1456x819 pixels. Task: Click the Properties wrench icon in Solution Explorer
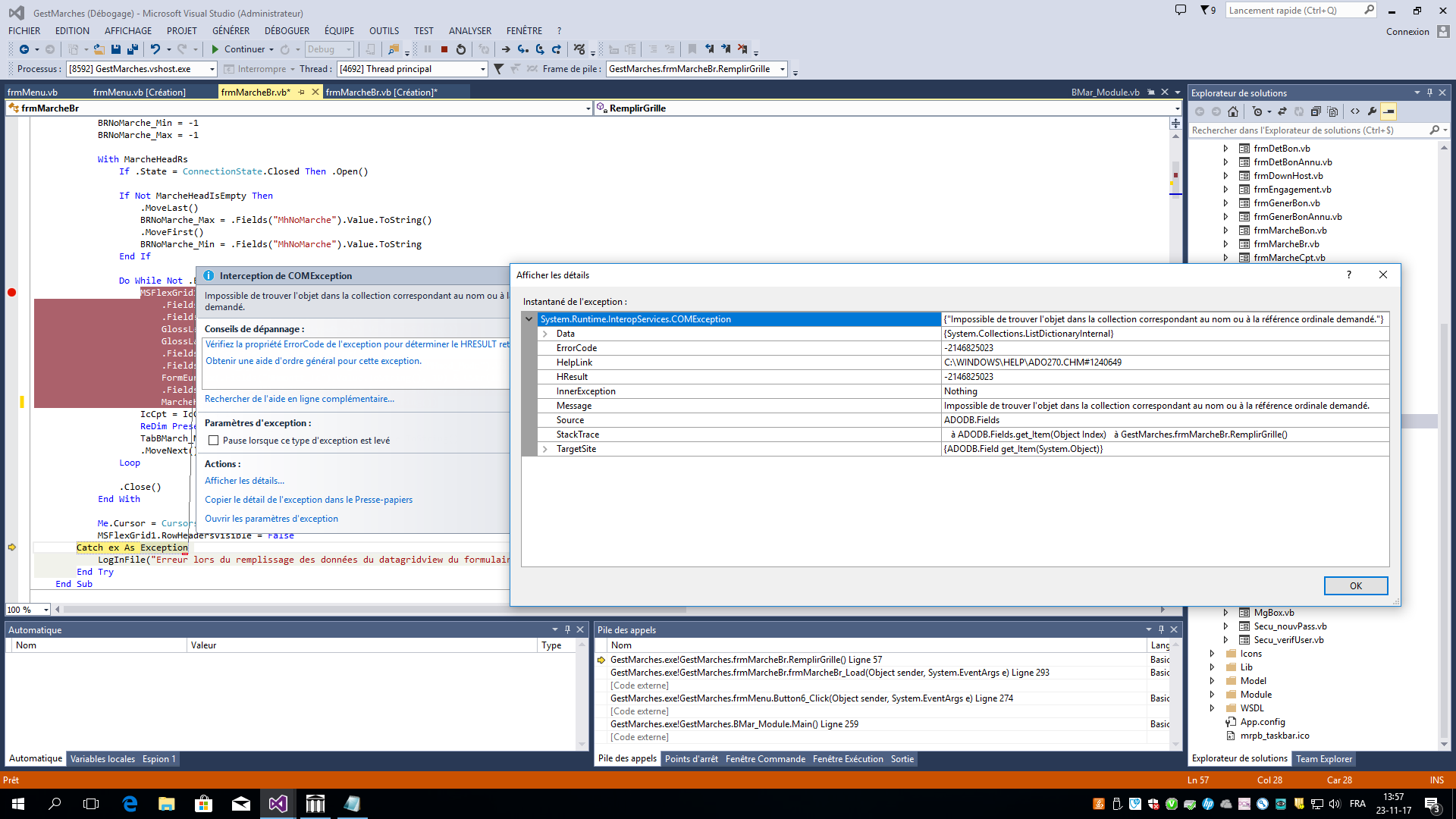1372,111
